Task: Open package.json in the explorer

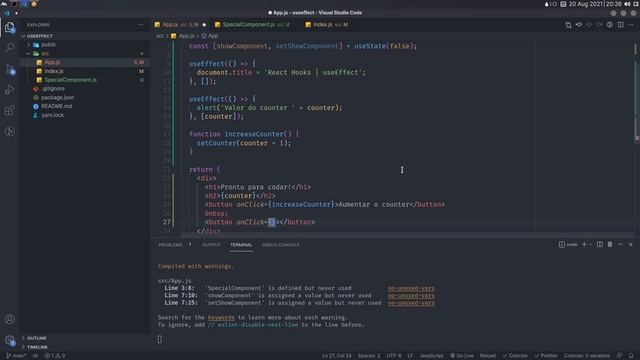Action: click(x=85, y=98)
